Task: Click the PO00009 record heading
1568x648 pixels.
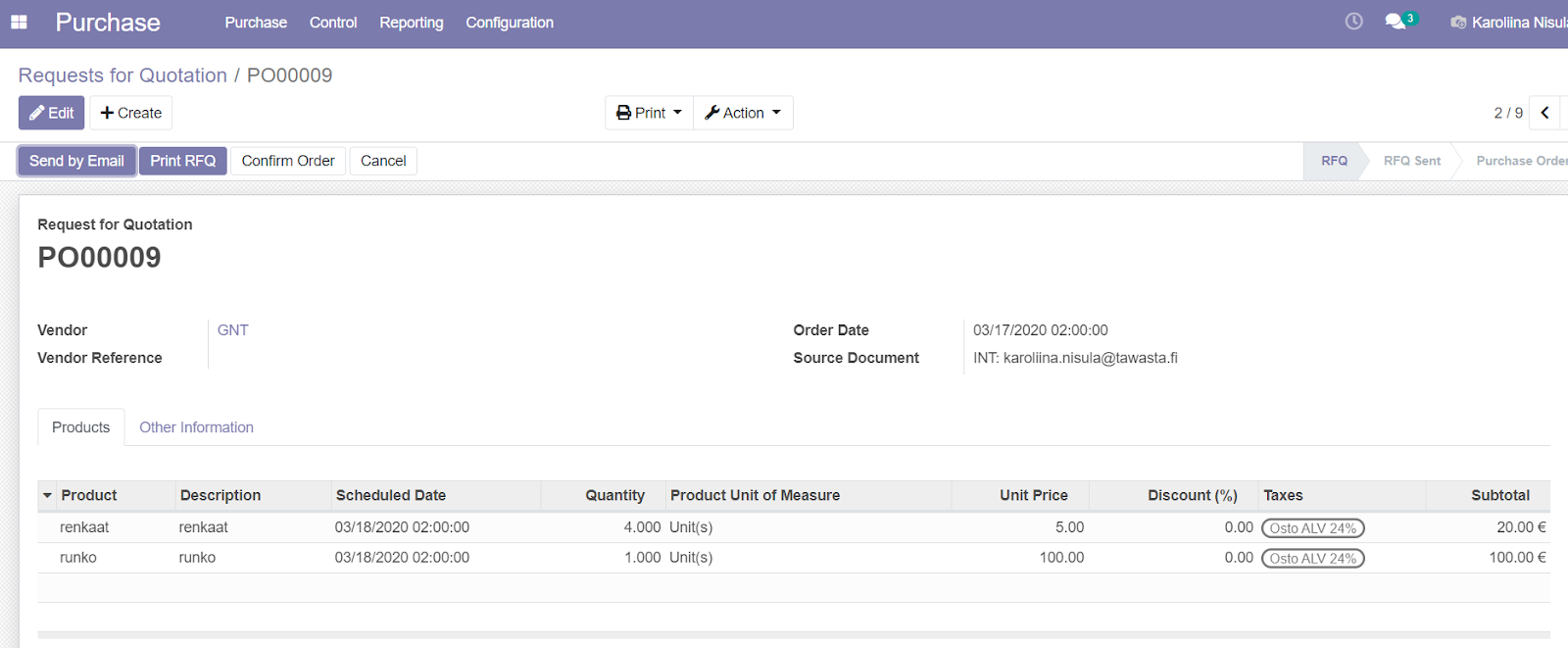Action: tap(99, 258)
